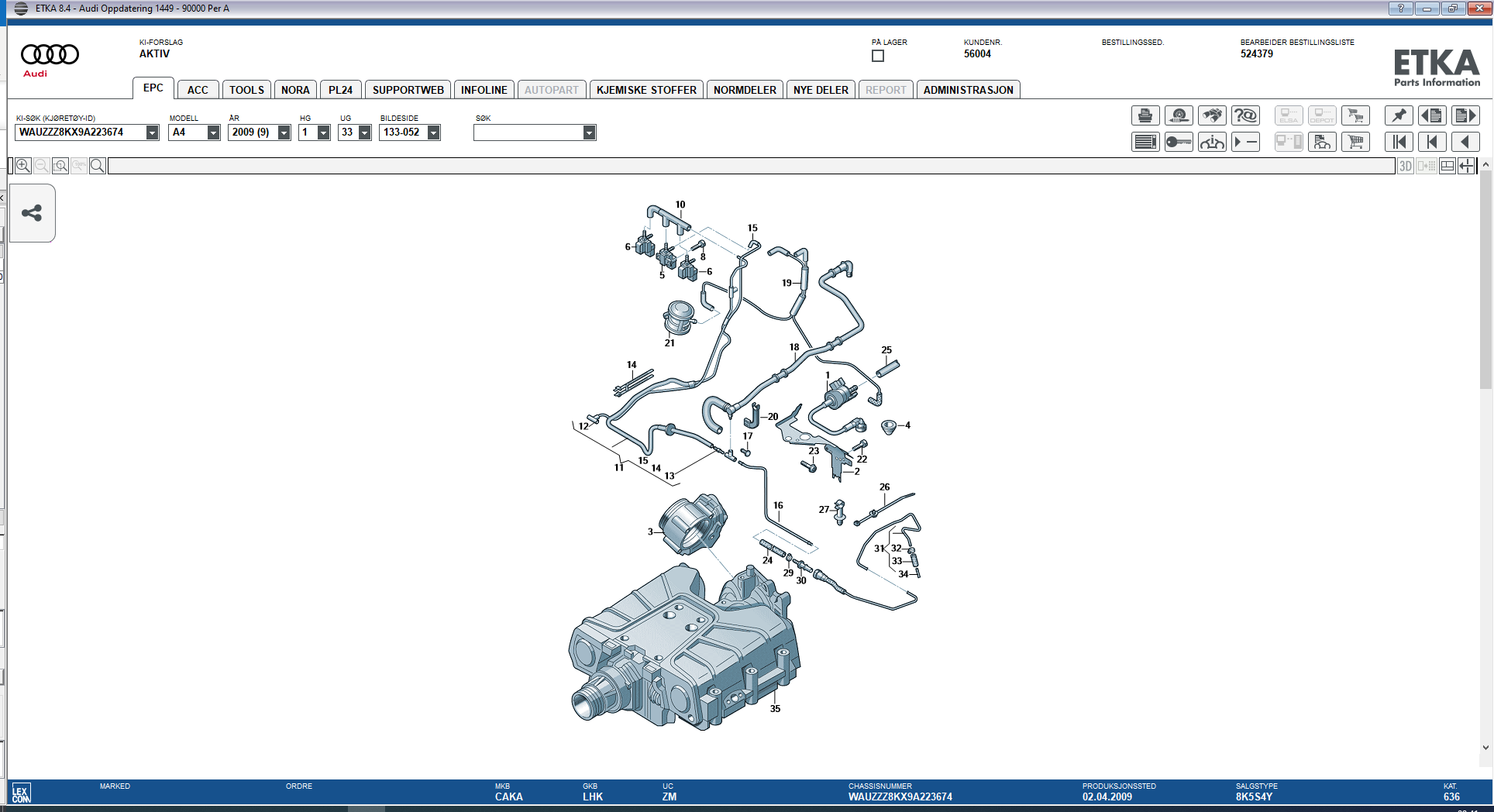Click the Share icon beside the diagram
The width and height of the screenshot is (1494, 812).
(32, 212)
